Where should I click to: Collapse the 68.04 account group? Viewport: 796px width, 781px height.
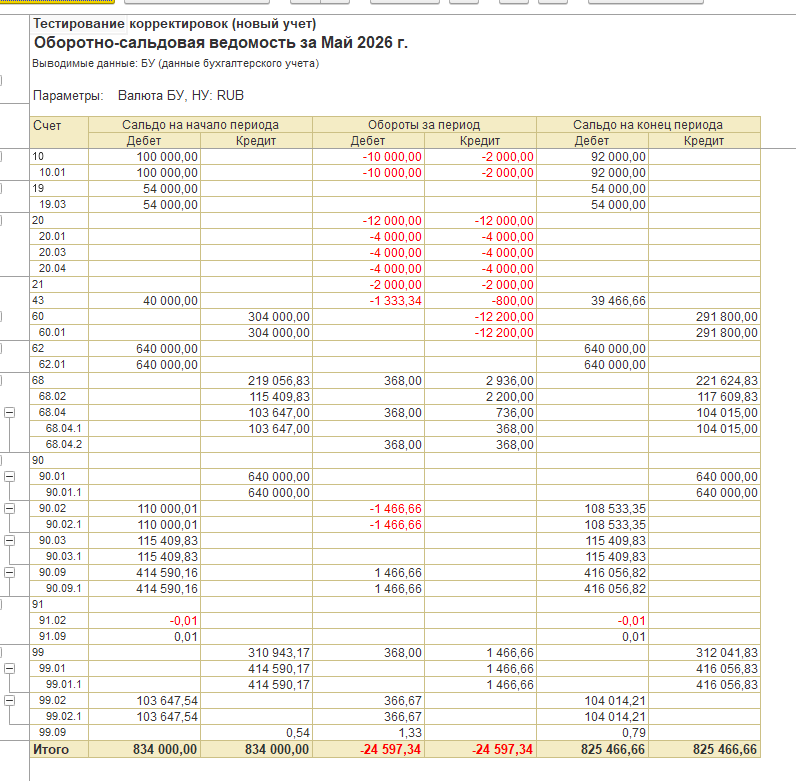coord(9,412)
